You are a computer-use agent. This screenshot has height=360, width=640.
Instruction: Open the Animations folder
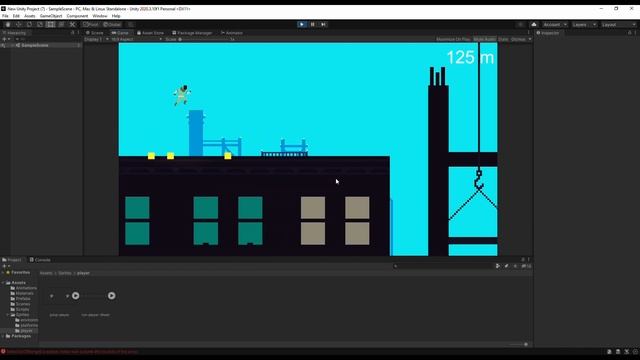coord(23,288)
